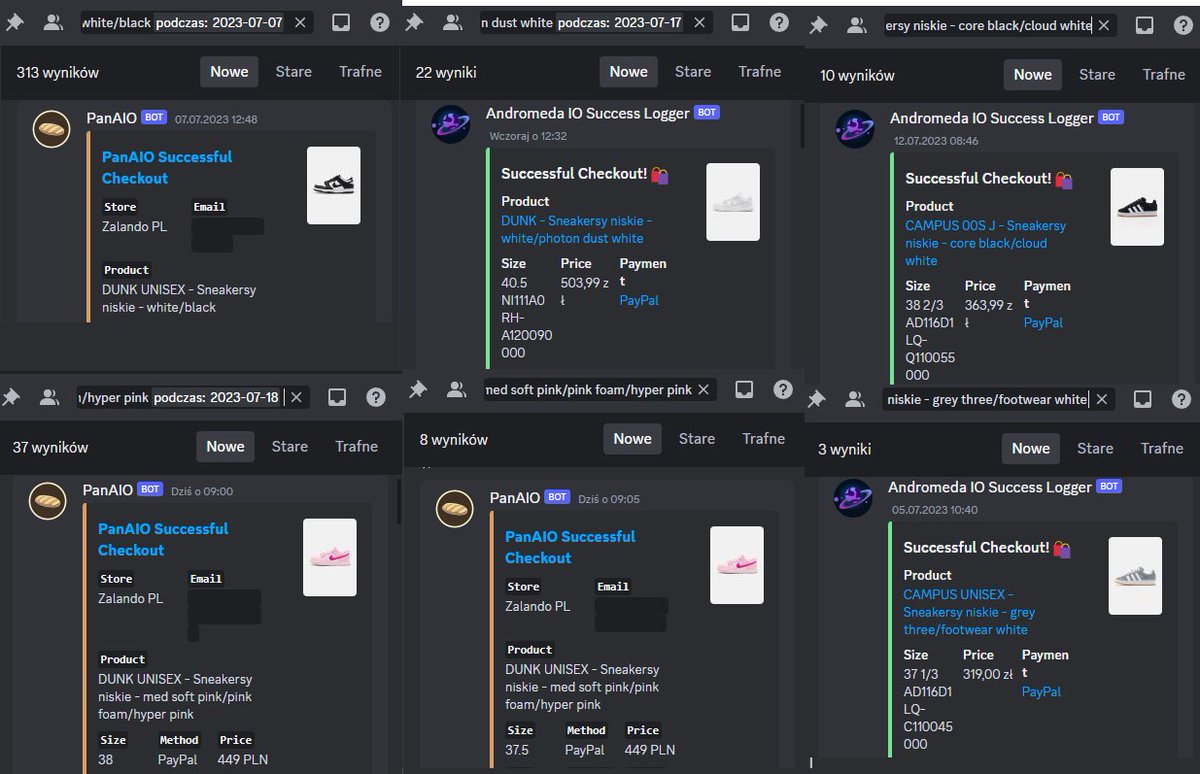Switch to the Stare tab in the 313 wyników panel
1200x774 pixels.
pos(293,71)
